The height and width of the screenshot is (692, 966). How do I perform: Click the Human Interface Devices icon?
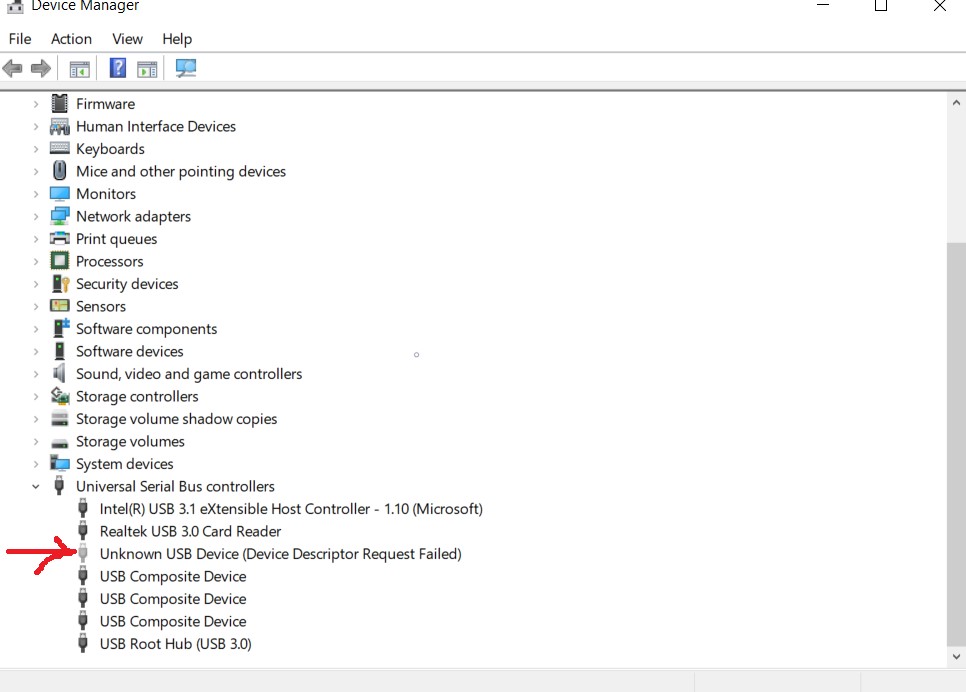60,126
